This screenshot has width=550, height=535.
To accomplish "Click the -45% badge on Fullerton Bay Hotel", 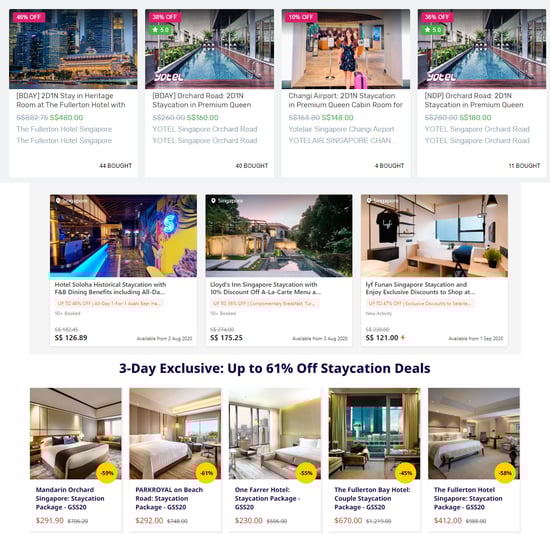I will click(x=405, y=473).
